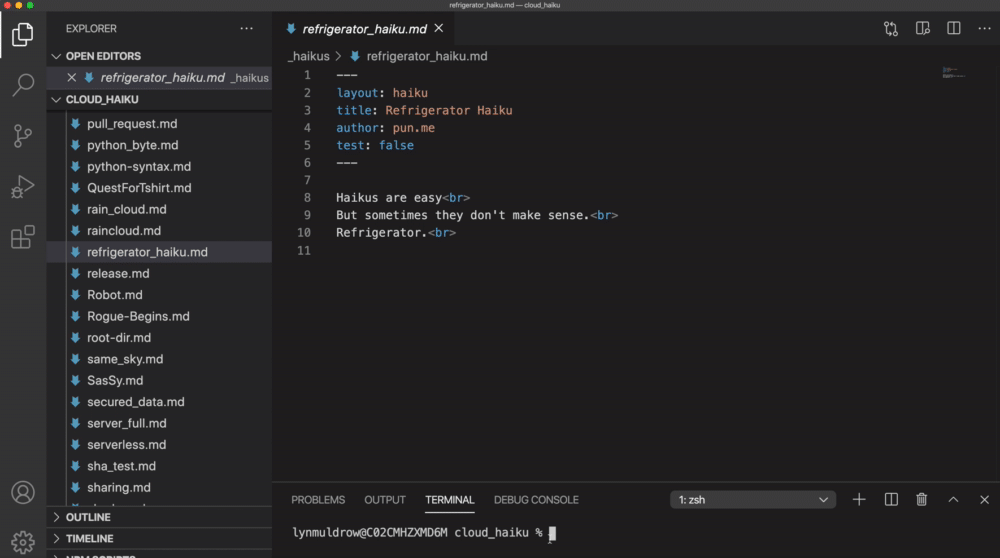Click line number 11 in the gutter
Image resolution: width=1000 pixels, height=558 pixels.
pos(304,251)
